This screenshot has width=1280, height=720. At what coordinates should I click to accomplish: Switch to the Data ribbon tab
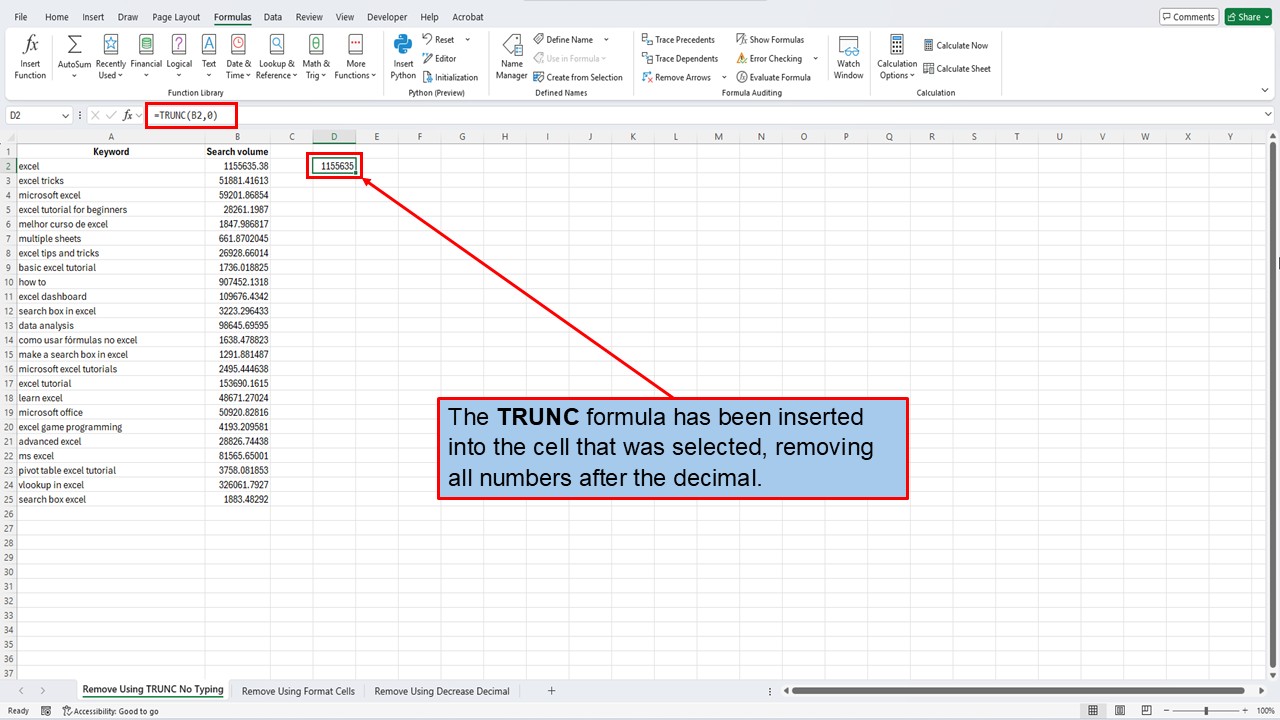point(273,16)
